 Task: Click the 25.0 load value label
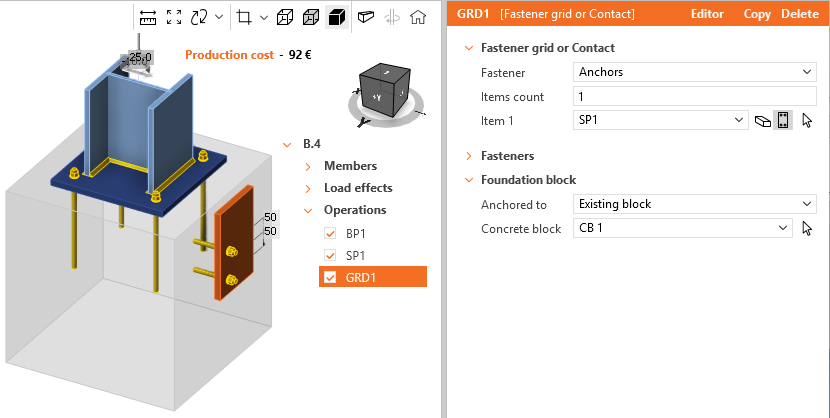tap(140, 57)
